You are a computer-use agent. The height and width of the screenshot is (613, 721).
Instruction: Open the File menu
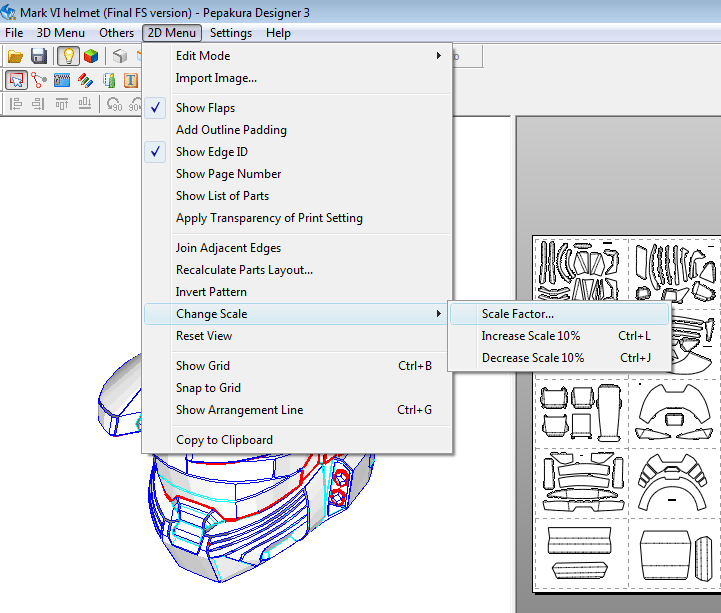point(14,33)
